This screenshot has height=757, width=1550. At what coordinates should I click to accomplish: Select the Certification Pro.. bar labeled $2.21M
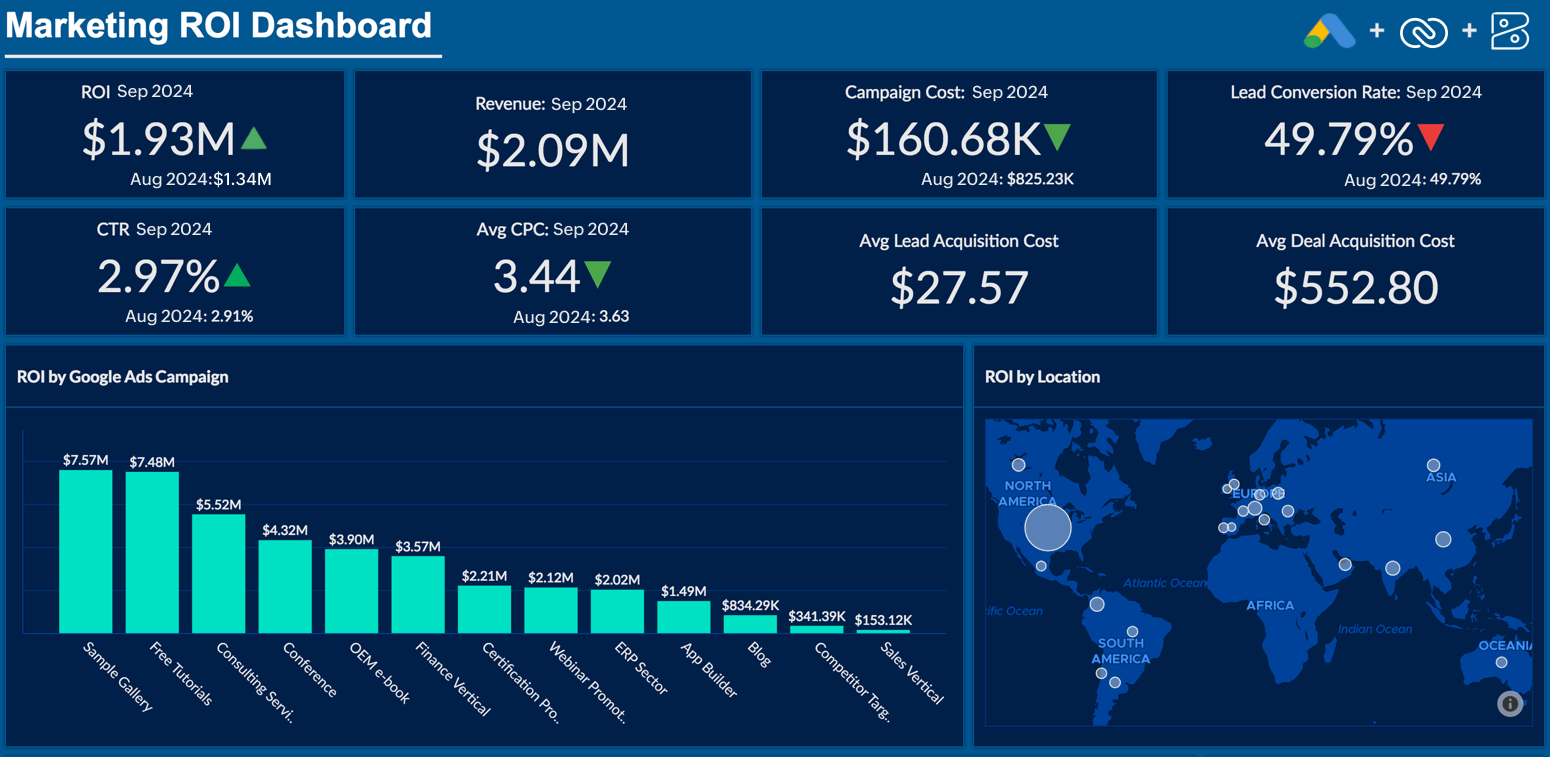coord(484,609)
